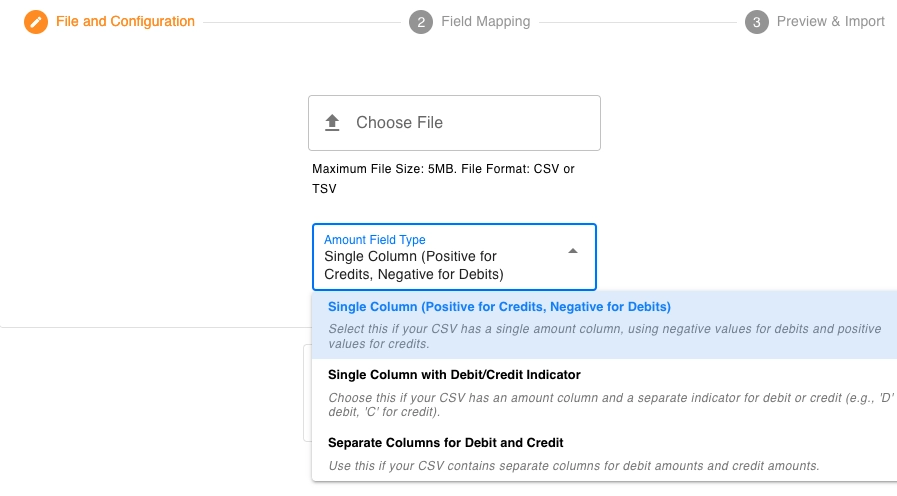Viewport: 897px width, 496px height.
Task: Click the 'D' debit, 'C' credit indicator description
Action: pyautogui.click(x=610, y=404)
